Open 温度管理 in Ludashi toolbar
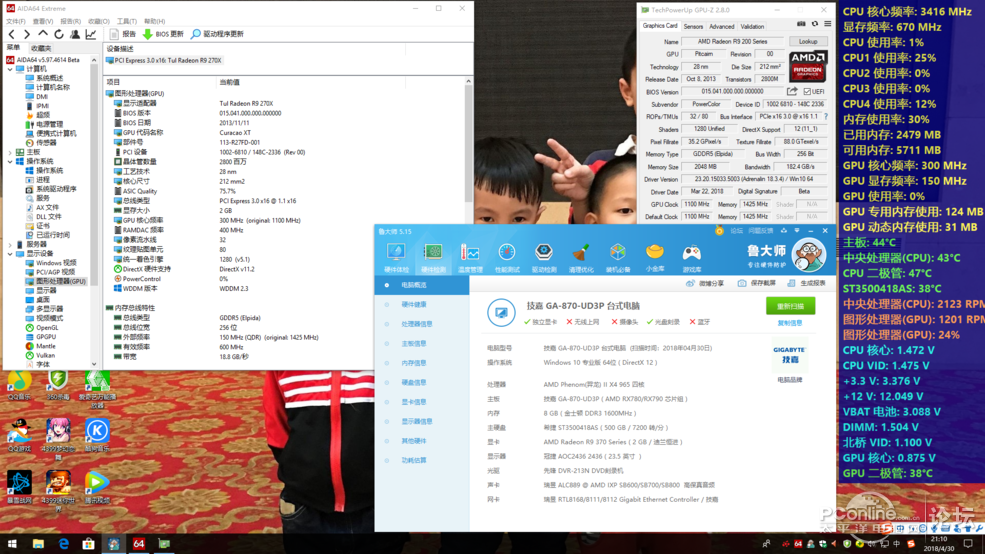 (470, 258)
